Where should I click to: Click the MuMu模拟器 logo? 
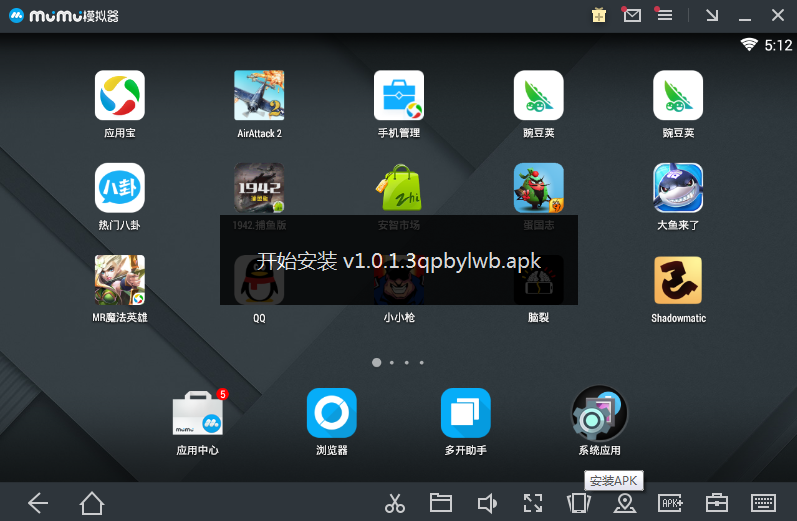64,16
